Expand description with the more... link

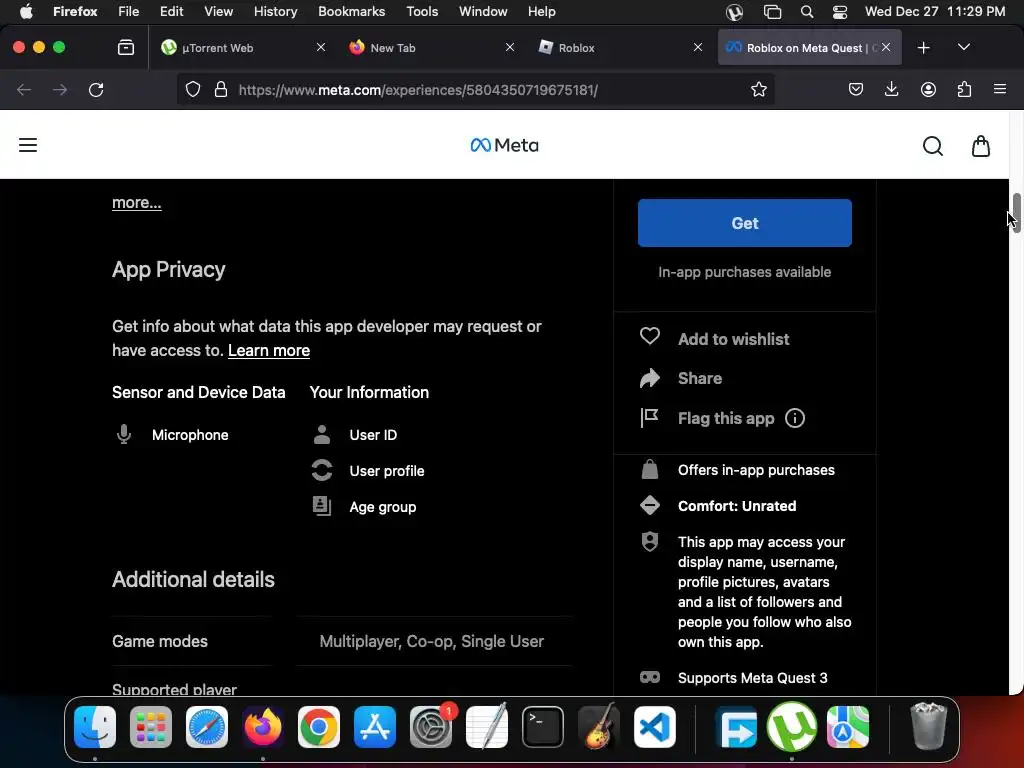[136, 202]
